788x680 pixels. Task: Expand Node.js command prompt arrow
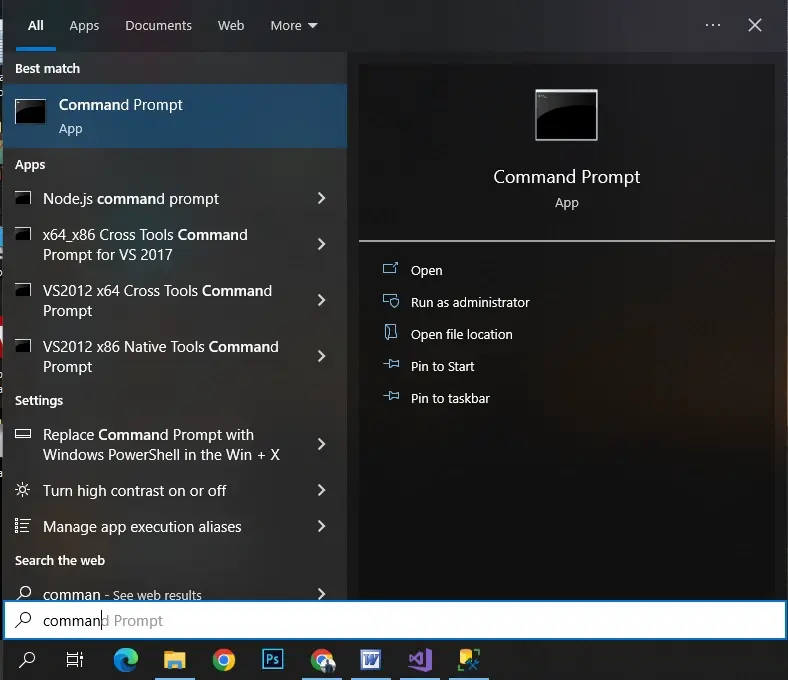pyautogui.click(x=322, y=199)
